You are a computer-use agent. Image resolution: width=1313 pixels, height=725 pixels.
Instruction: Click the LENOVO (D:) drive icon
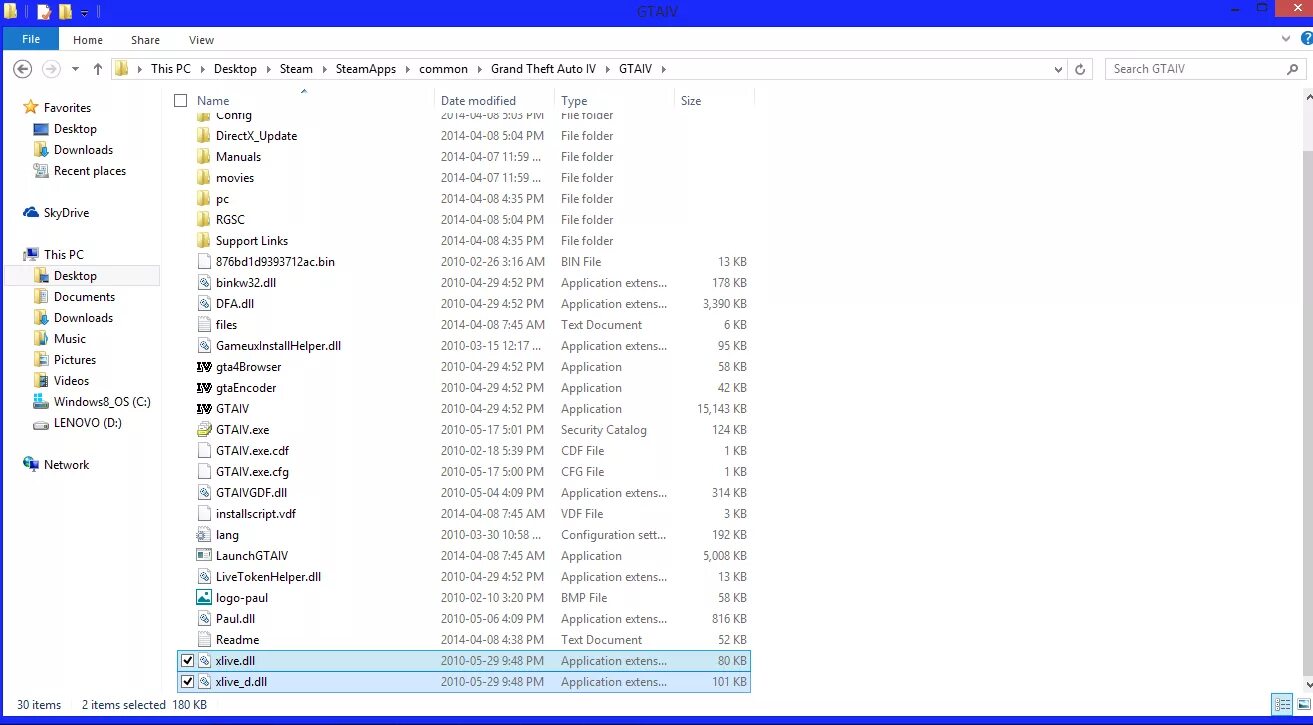(x=41, y=423)
